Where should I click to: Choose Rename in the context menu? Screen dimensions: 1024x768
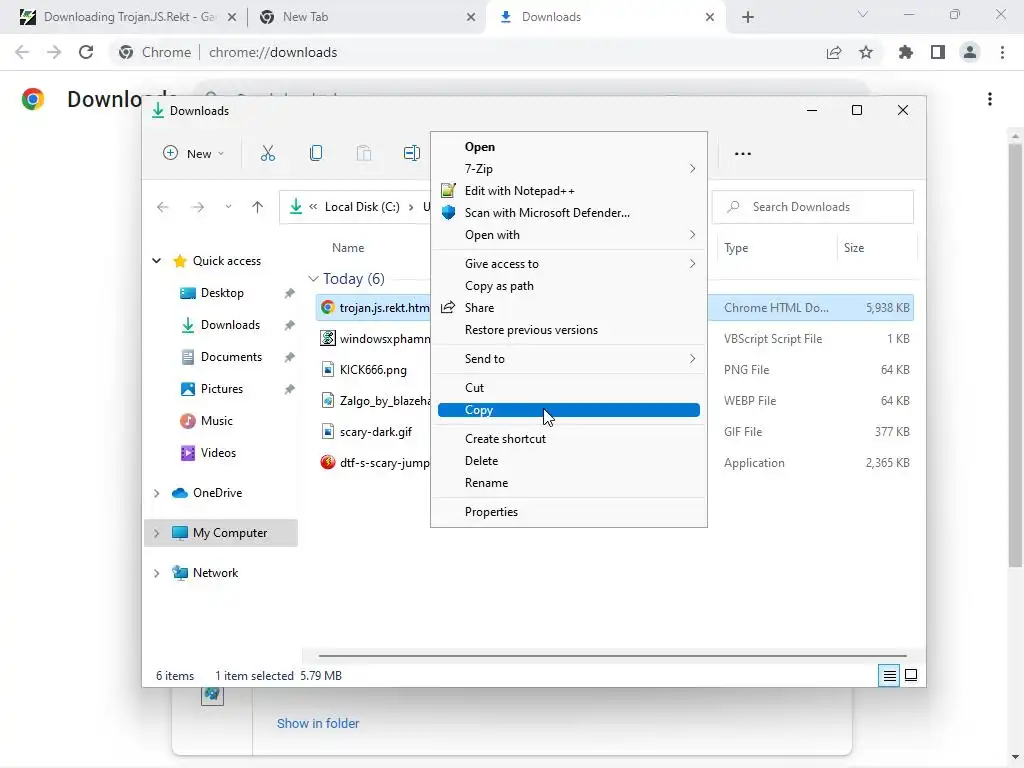pos(568,483)
